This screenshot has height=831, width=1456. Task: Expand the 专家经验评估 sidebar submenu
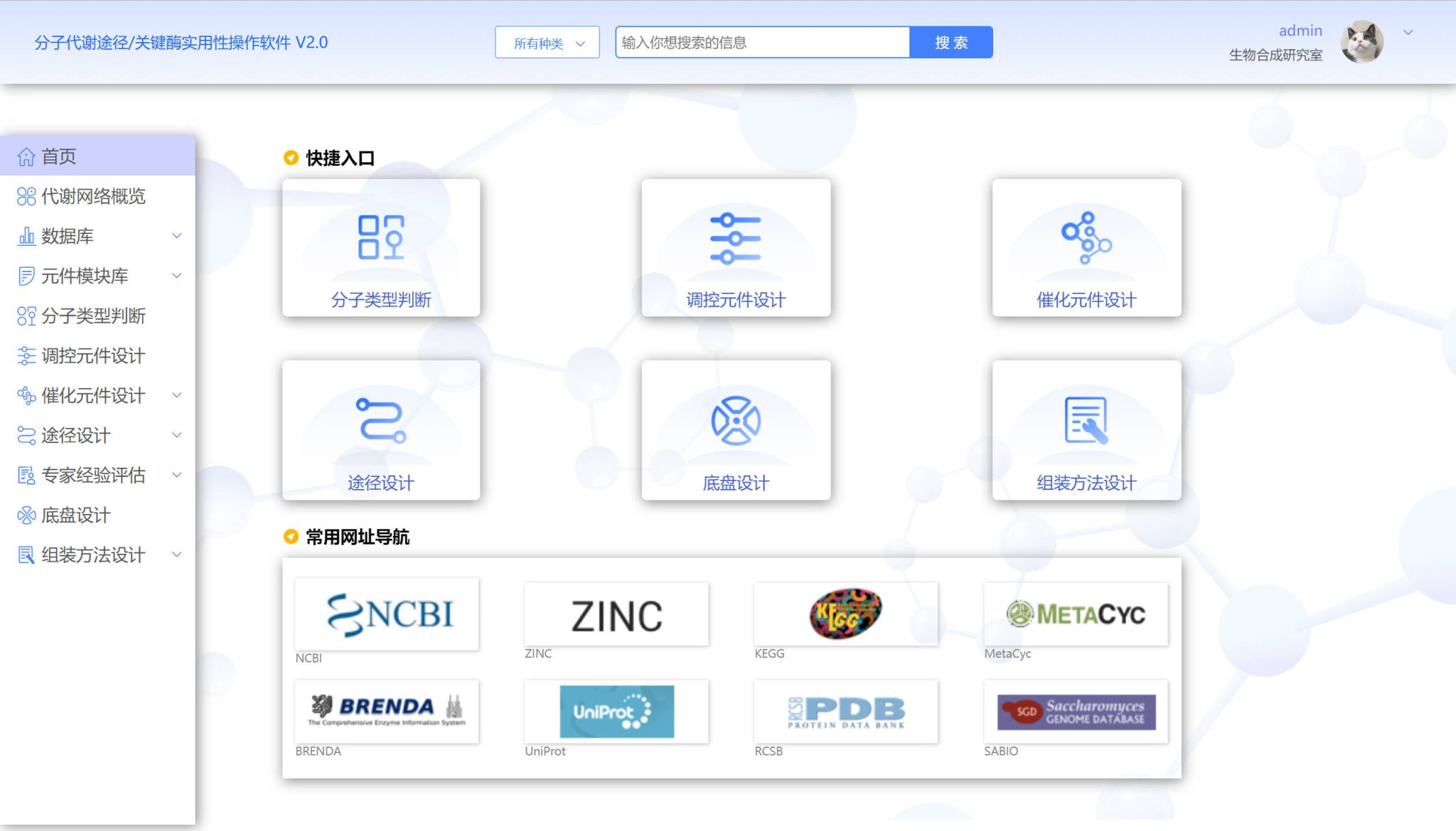(177, 475)
